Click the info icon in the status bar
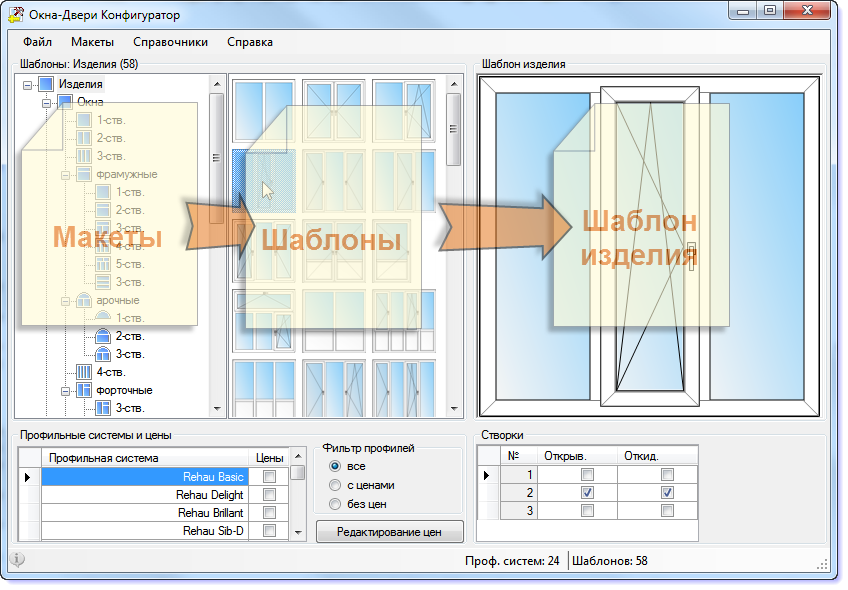848x590 pixels. click(17, 560)
